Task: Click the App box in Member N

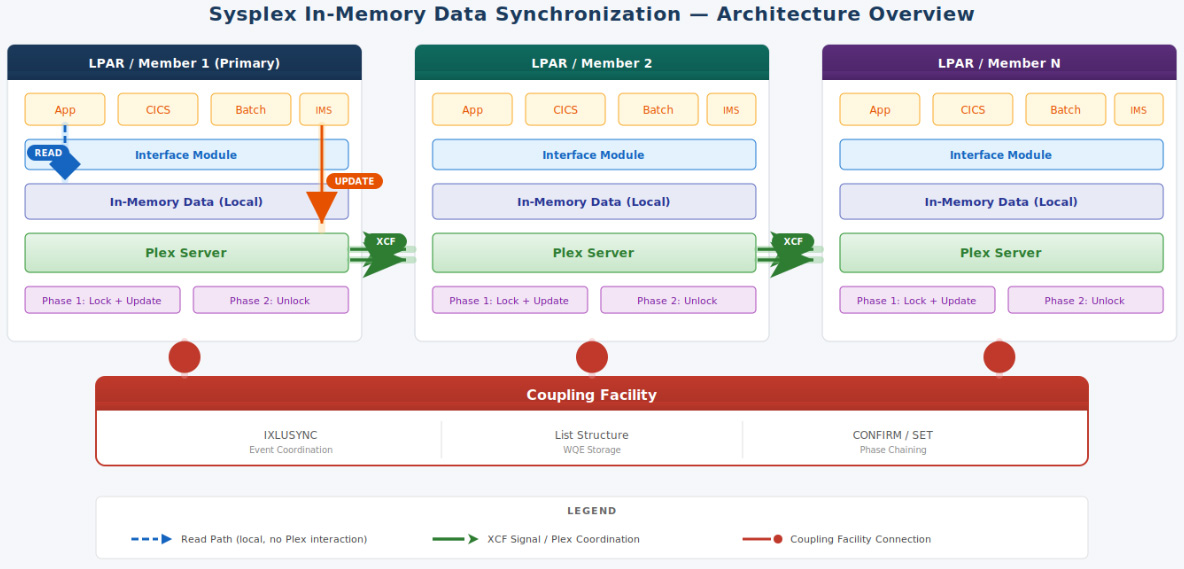Action: tap(880, 109)
